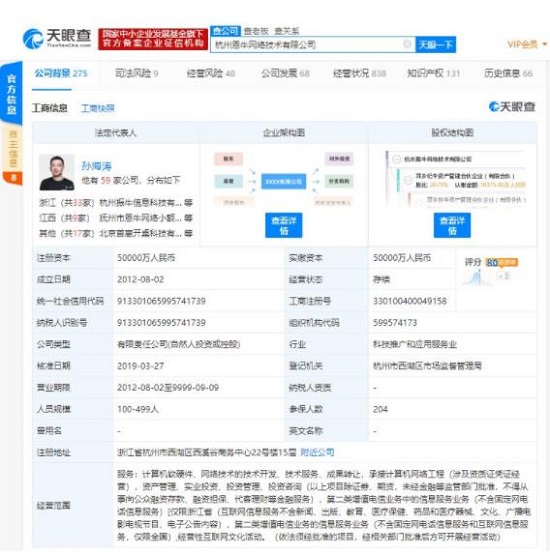
Task: Click registration number 330100400049158
Action: [410, 301]
